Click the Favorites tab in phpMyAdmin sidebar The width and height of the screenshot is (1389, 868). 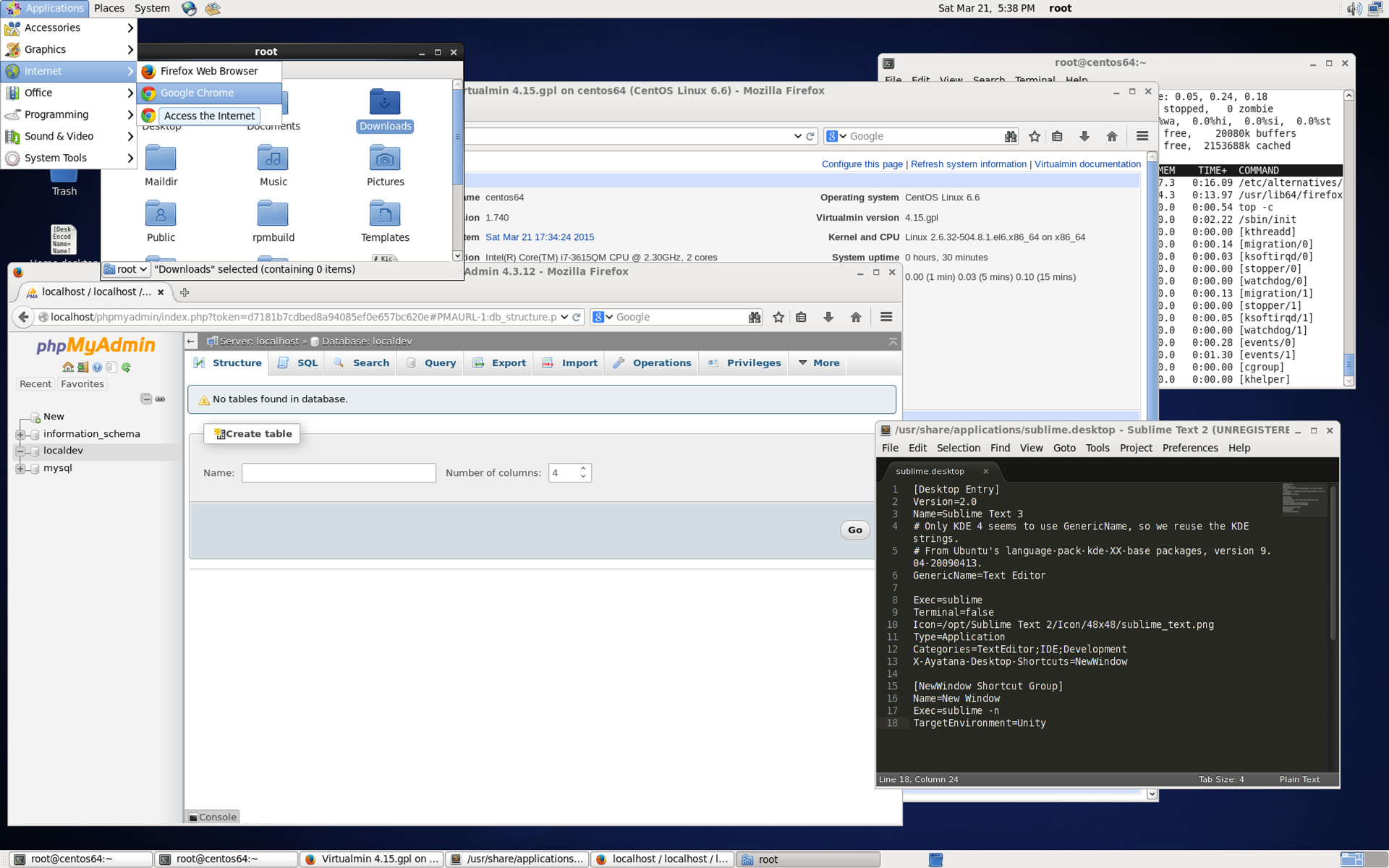[82, 384]
